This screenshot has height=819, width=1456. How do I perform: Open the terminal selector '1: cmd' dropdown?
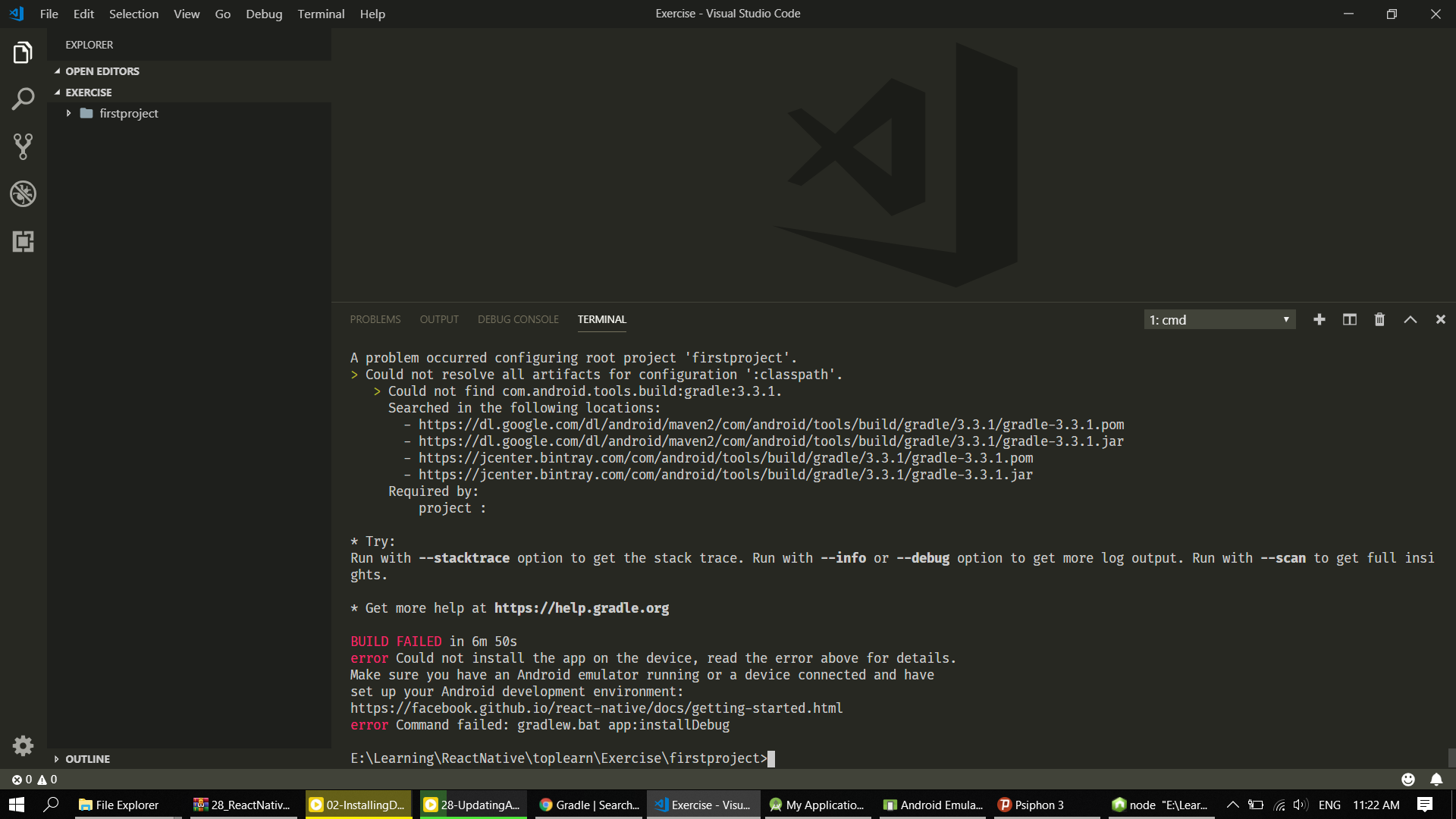coord(1219,319)
